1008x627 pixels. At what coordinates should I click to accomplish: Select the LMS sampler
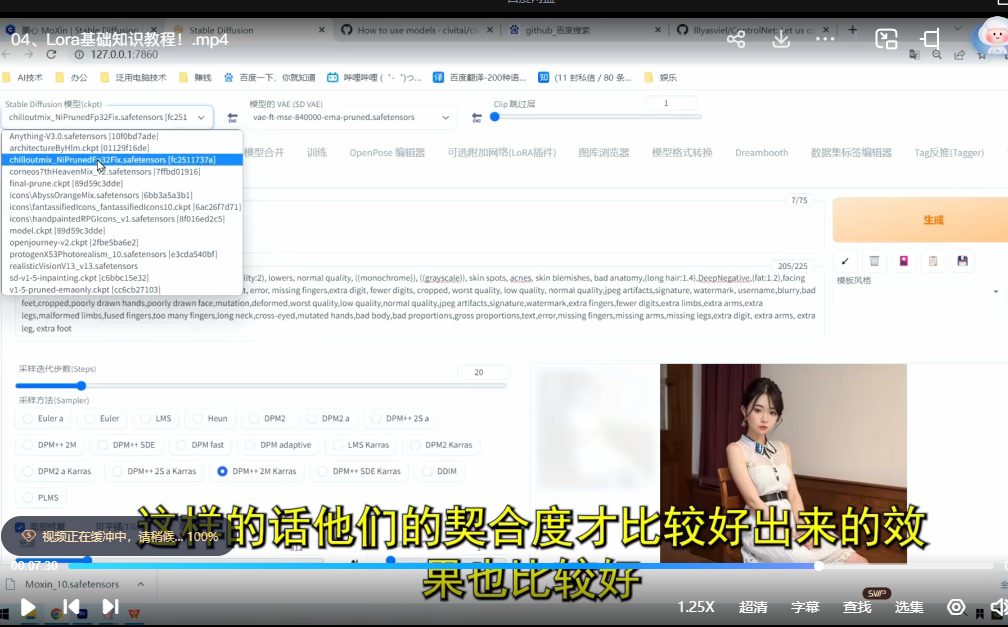pos(156,419)
